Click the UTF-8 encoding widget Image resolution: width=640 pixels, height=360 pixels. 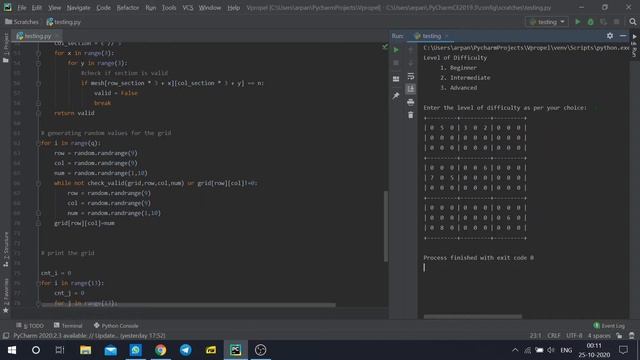[x=574, y=336]
